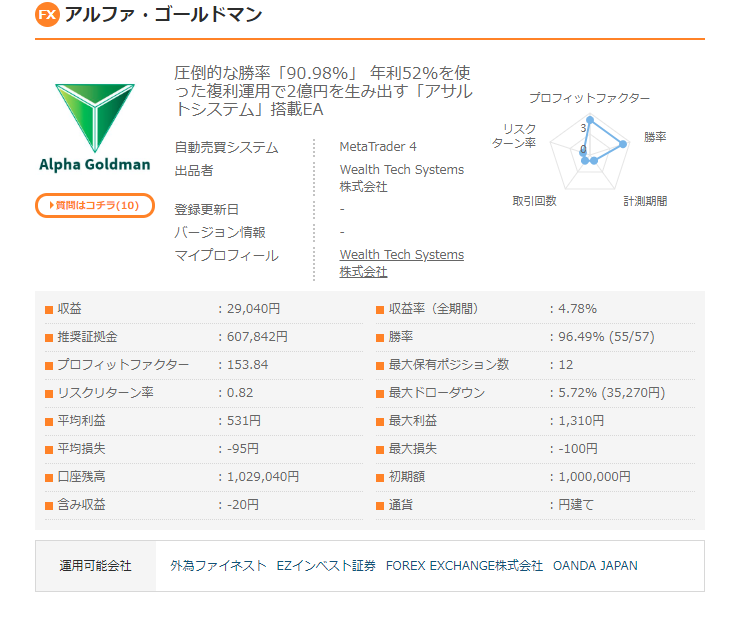This screenshot has height=624, width=729.
Task: Click the radar chart 計測期間 axis label
Action: click(645, 201)
